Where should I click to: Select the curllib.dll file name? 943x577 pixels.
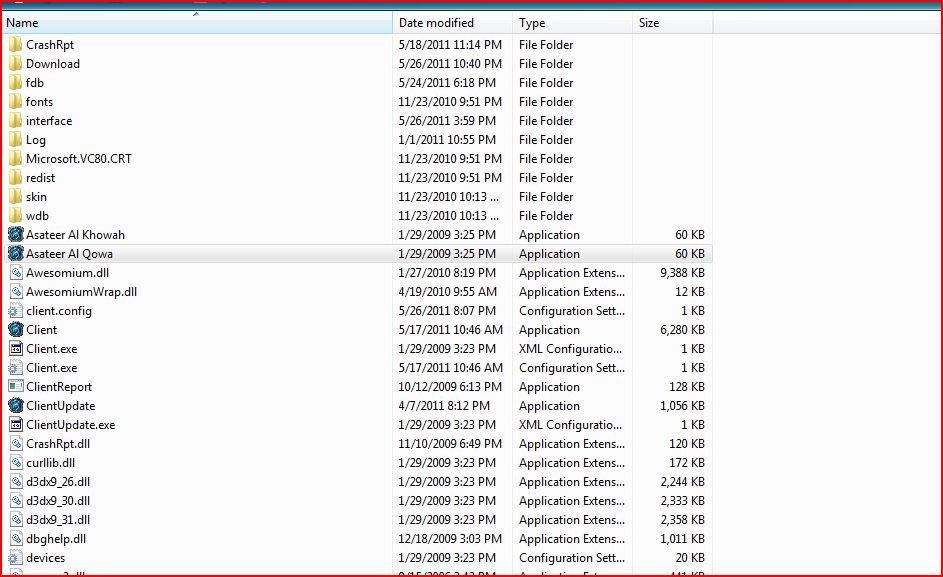(50, 463)
